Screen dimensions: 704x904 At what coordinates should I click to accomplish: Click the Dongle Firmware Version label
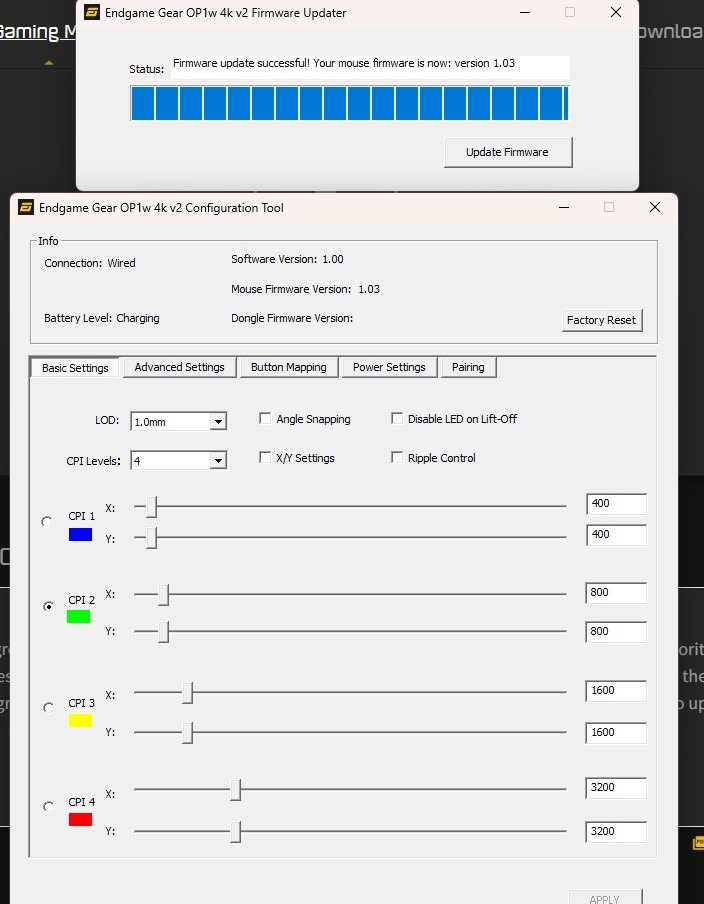pyautogui.click(x=292, y=318)
